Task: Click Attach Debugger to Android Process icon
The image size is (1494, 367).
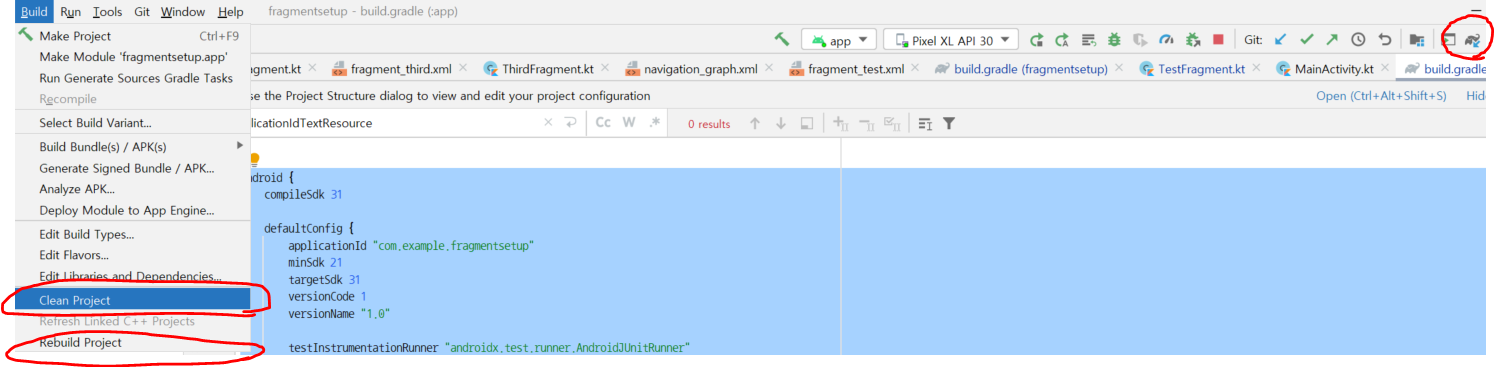Action: (1192, 40)
